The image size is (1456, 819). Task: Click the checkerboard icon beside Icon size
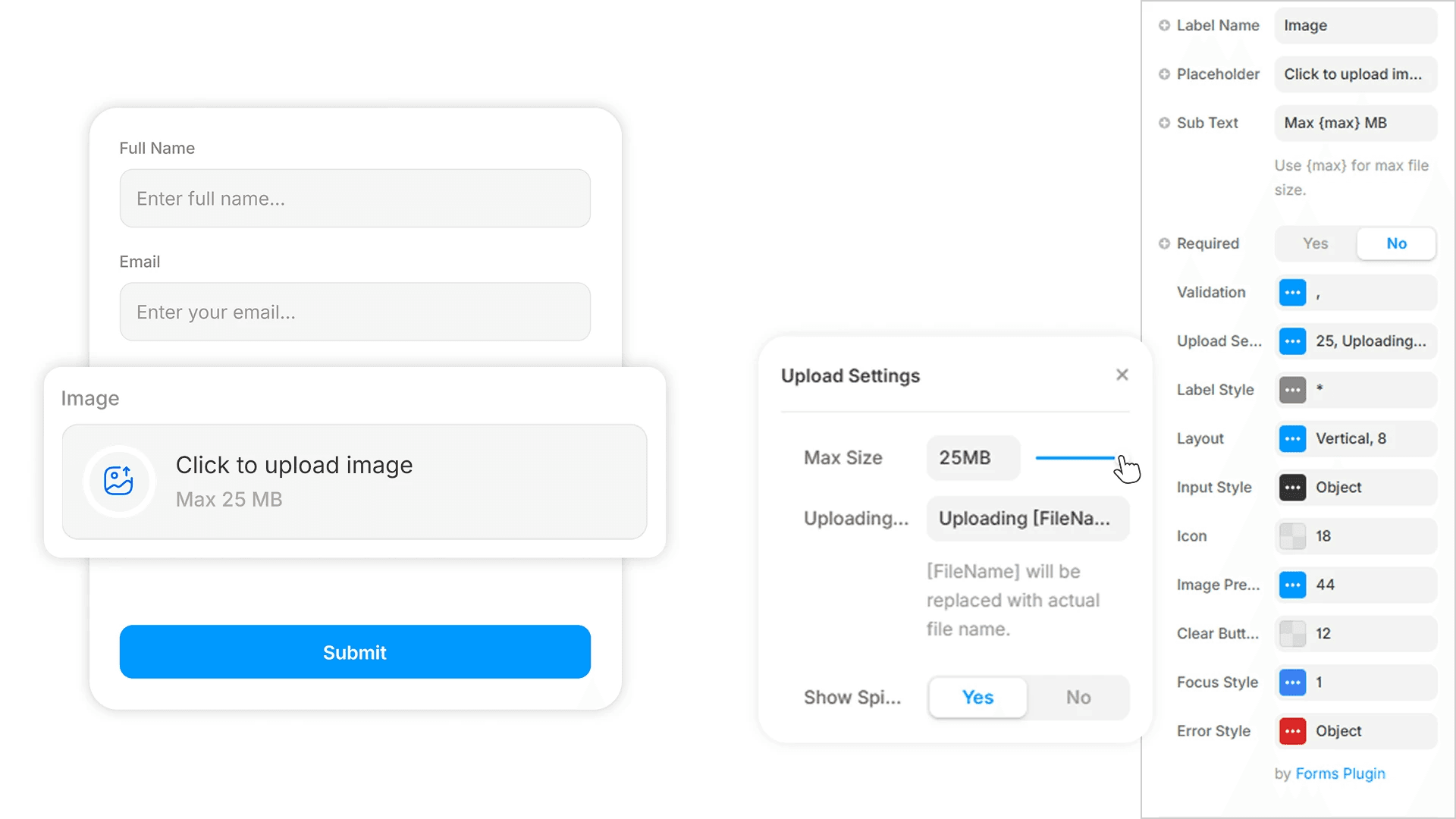point(1292,536)
